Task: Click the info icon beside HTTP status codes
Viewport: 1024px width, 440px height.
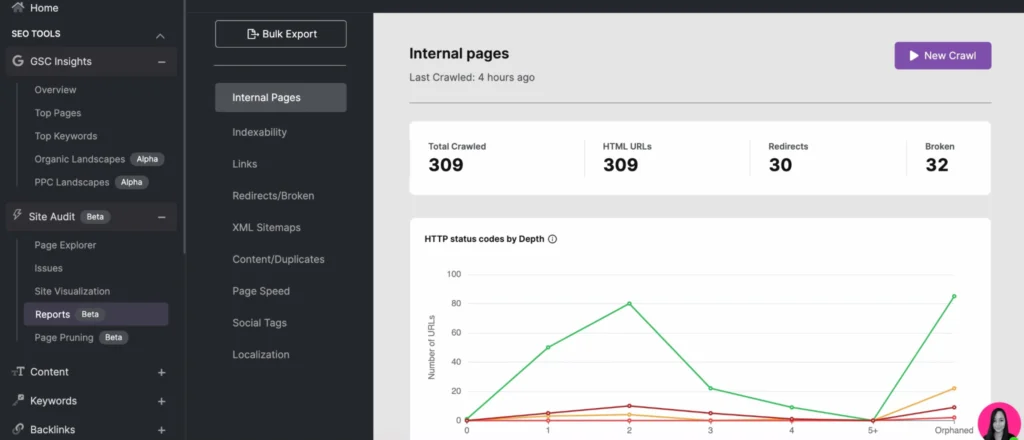Action: pyautogui.click(x=552, y=239)
